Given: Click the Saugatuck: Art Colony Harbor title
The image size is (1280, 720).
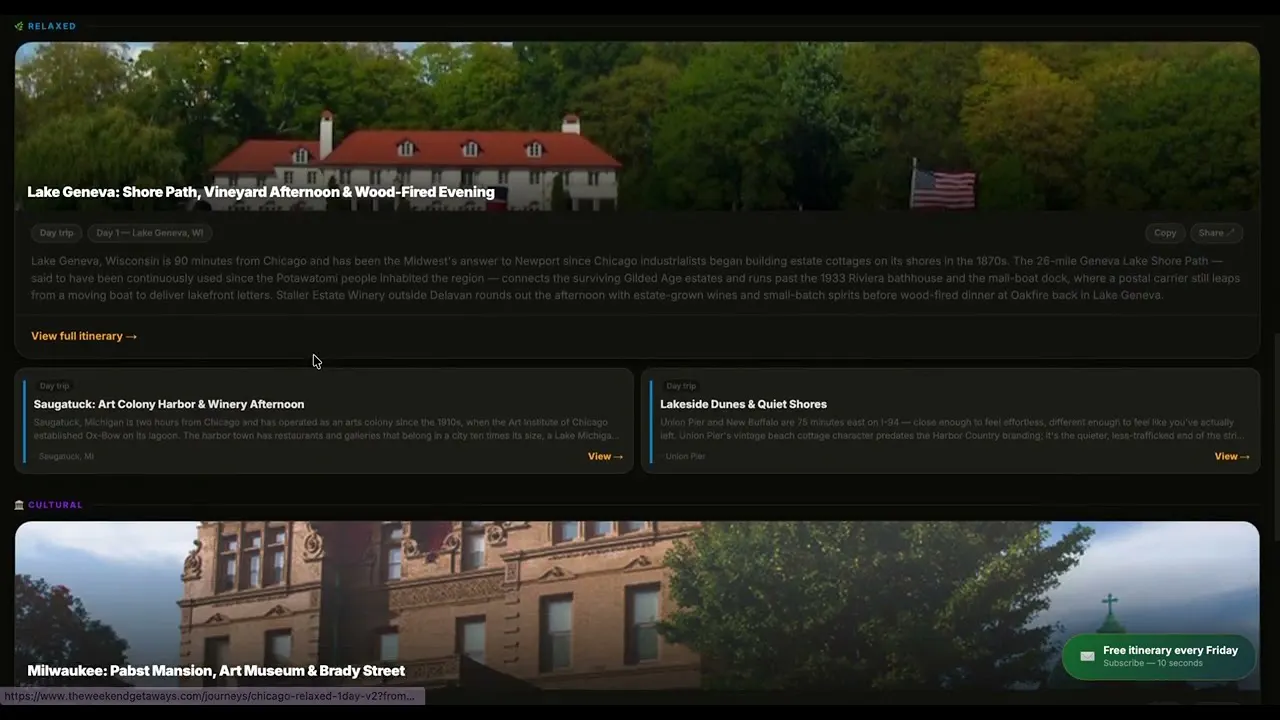Looking at the screenshot, I should [x=169, y=404].
